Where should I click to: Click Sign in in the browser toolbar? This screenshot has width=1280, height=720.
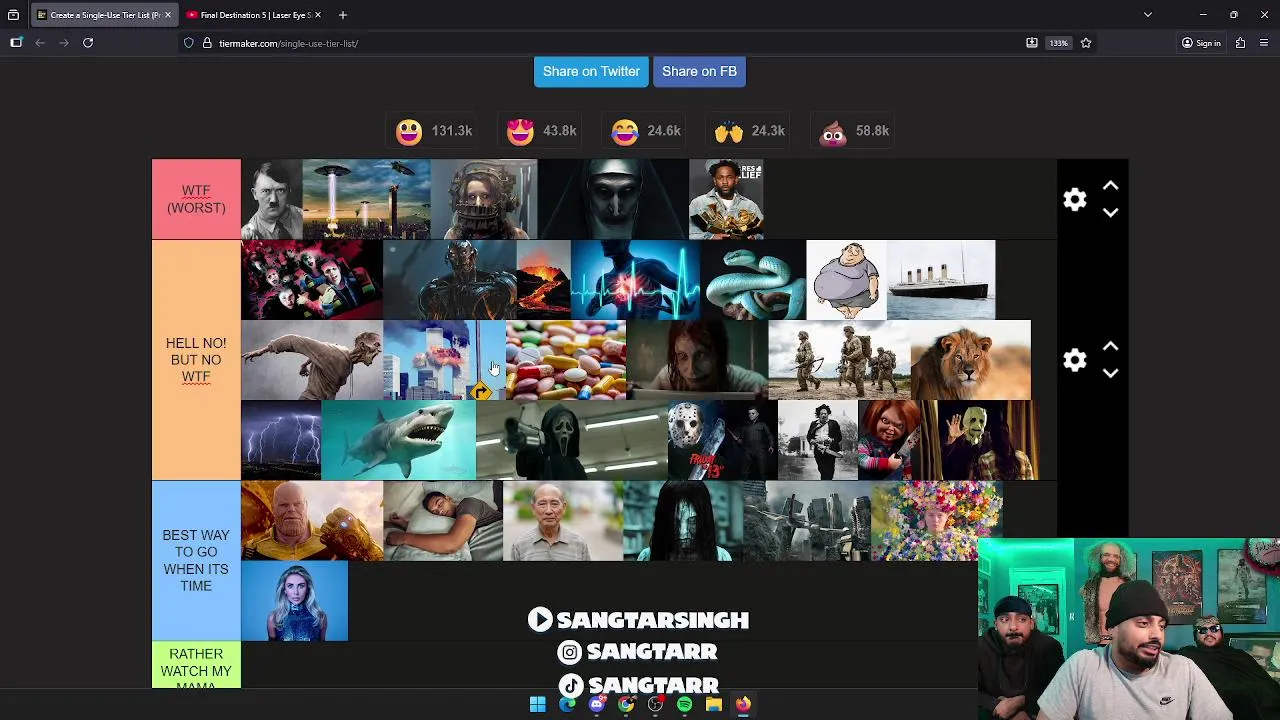point(1201,43)
